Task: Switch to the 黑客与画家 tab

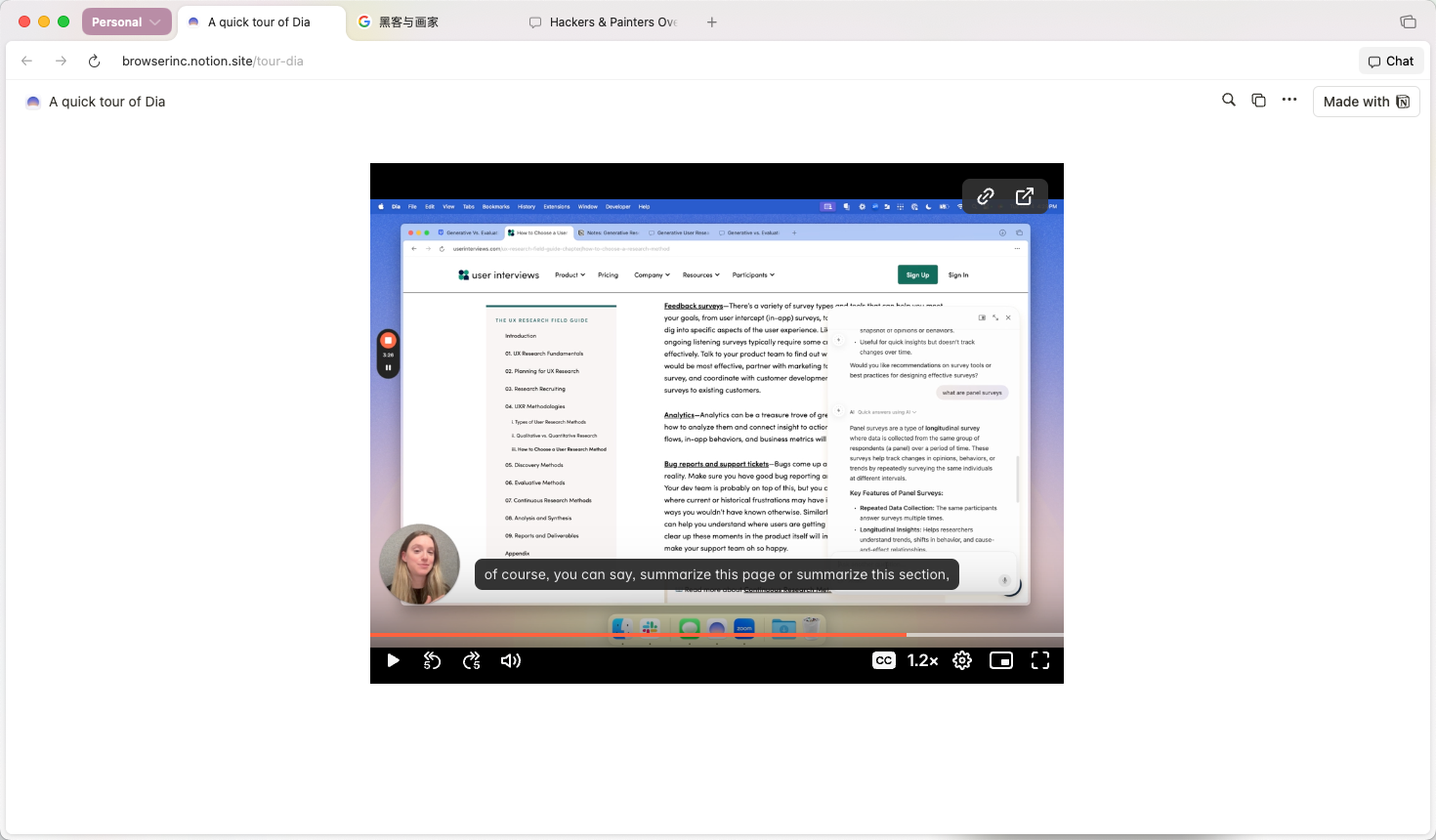Action: (x=408, y=21)
